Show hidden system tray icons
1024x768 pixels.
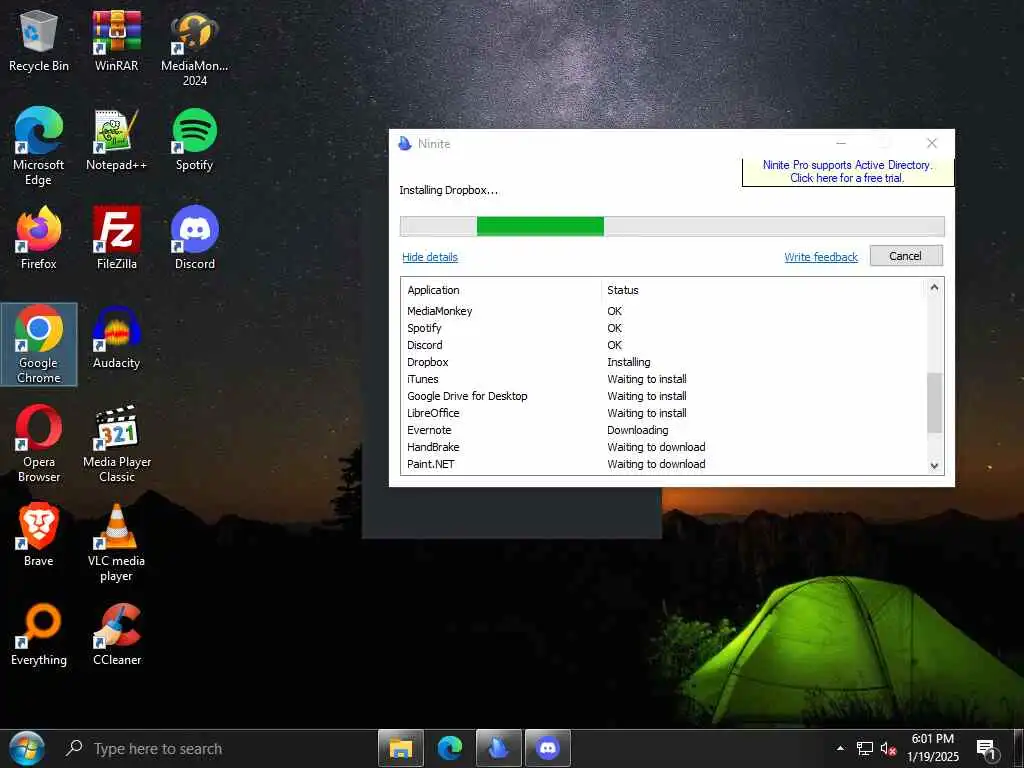tap(840, 748)
